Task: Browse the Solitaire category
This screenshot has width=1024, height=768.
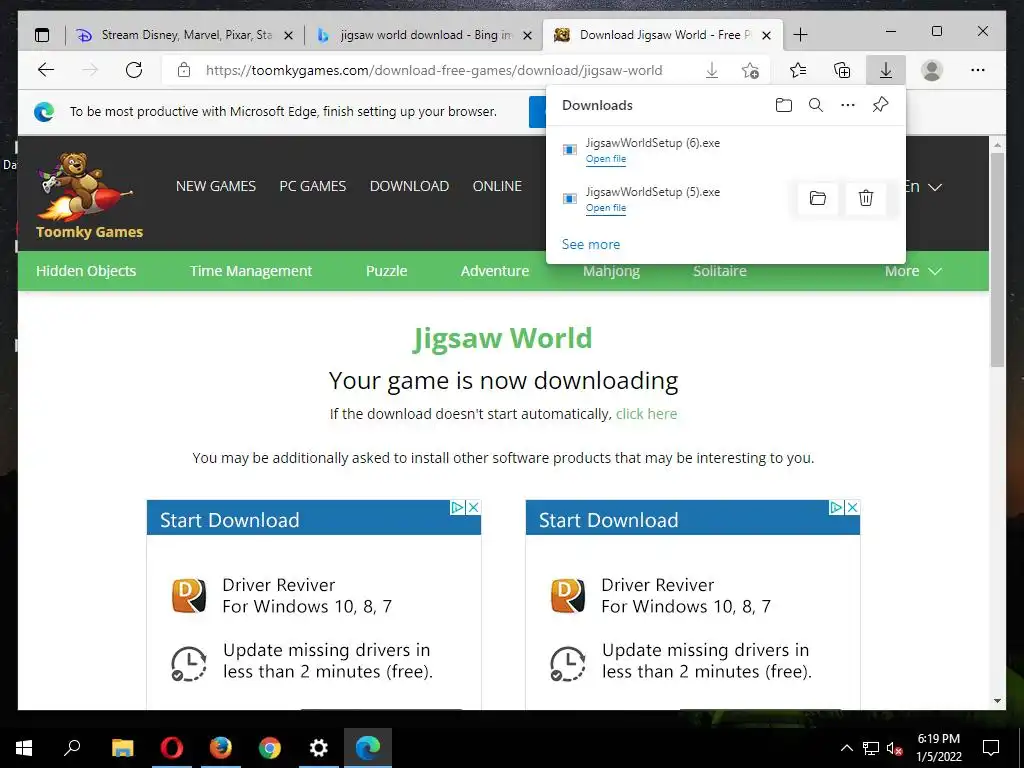Action: point(720,271)
